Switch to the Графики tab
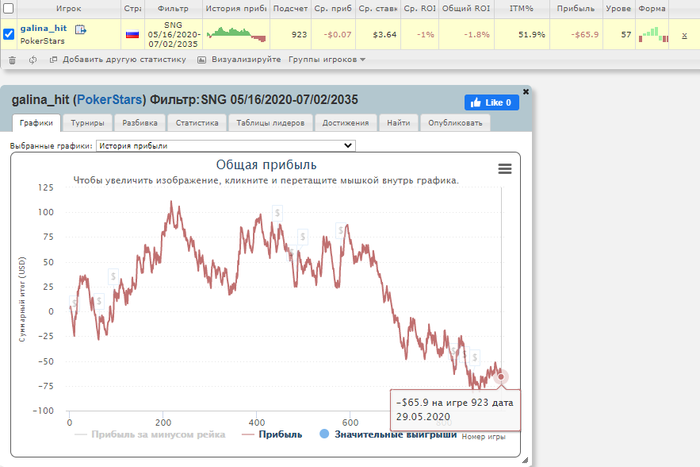This screenshot has width=700, height=467. point(36,123)
